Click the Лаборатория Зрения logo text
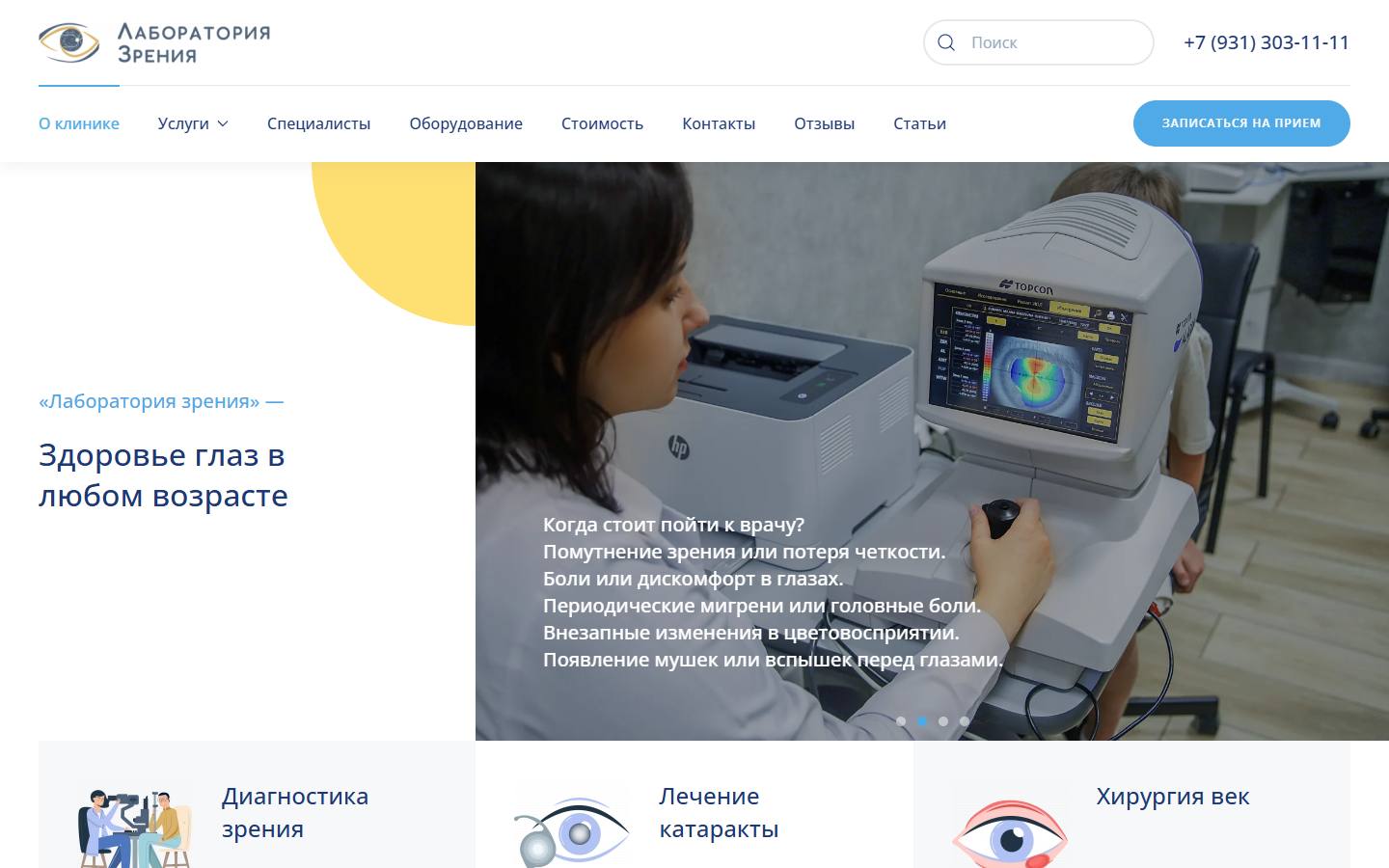Image resolution: width=1389 pixels, height=868 pixels. click(x=194, y=43)
